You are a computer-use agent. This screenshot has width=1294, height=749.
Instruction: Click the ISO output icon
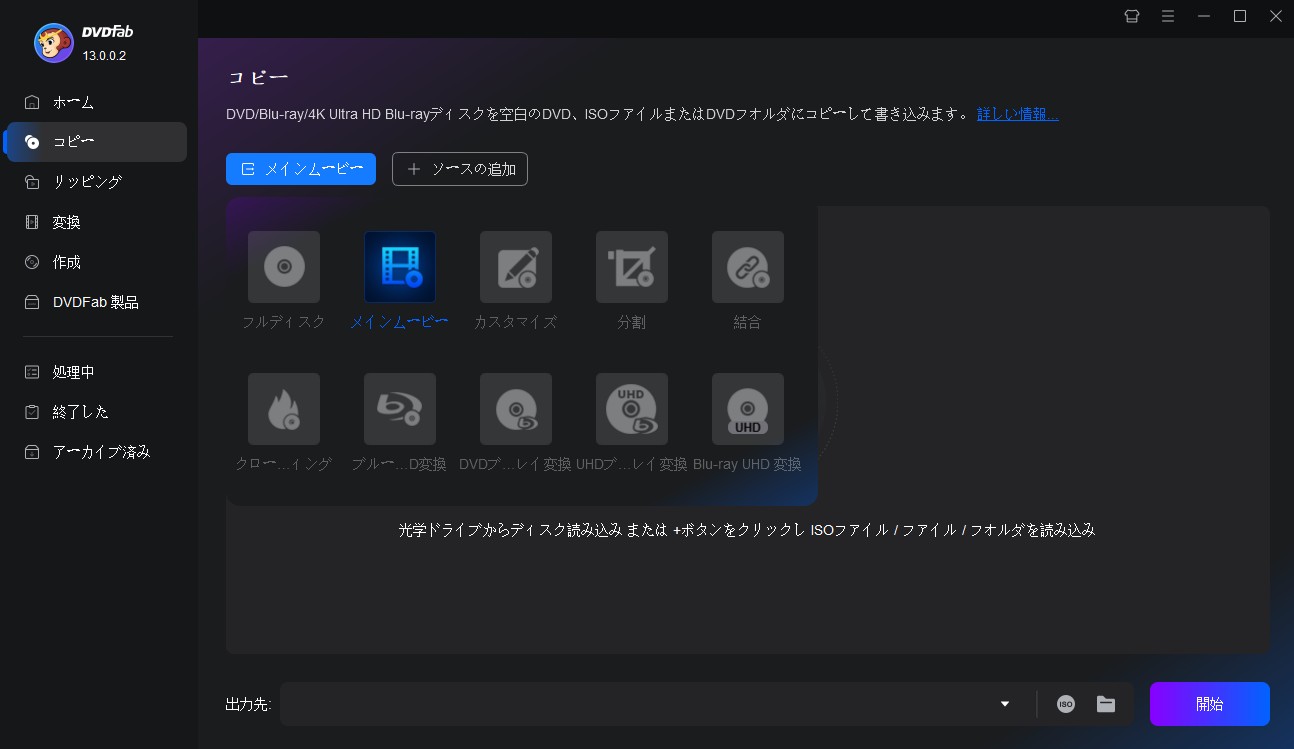click(x=1066, y=704)
